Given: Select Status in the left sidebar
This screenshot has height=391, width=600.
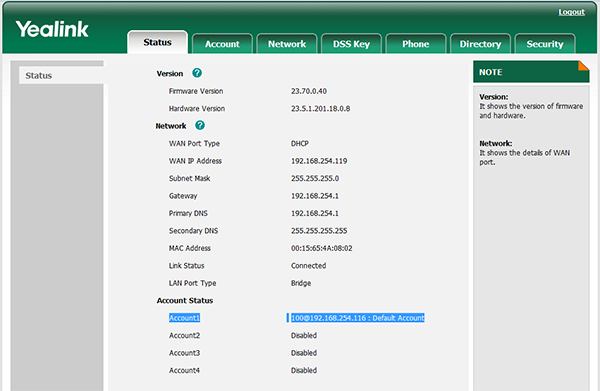Looking at the screenshot, I should [x=61, y=75].
